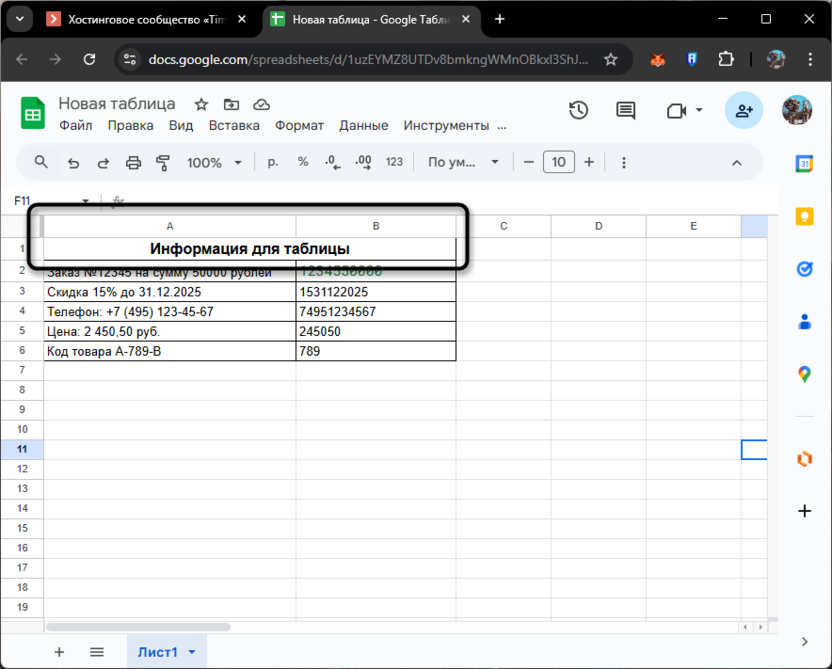Star the spreadsheet Новая таблица

(x=201, y=104)
